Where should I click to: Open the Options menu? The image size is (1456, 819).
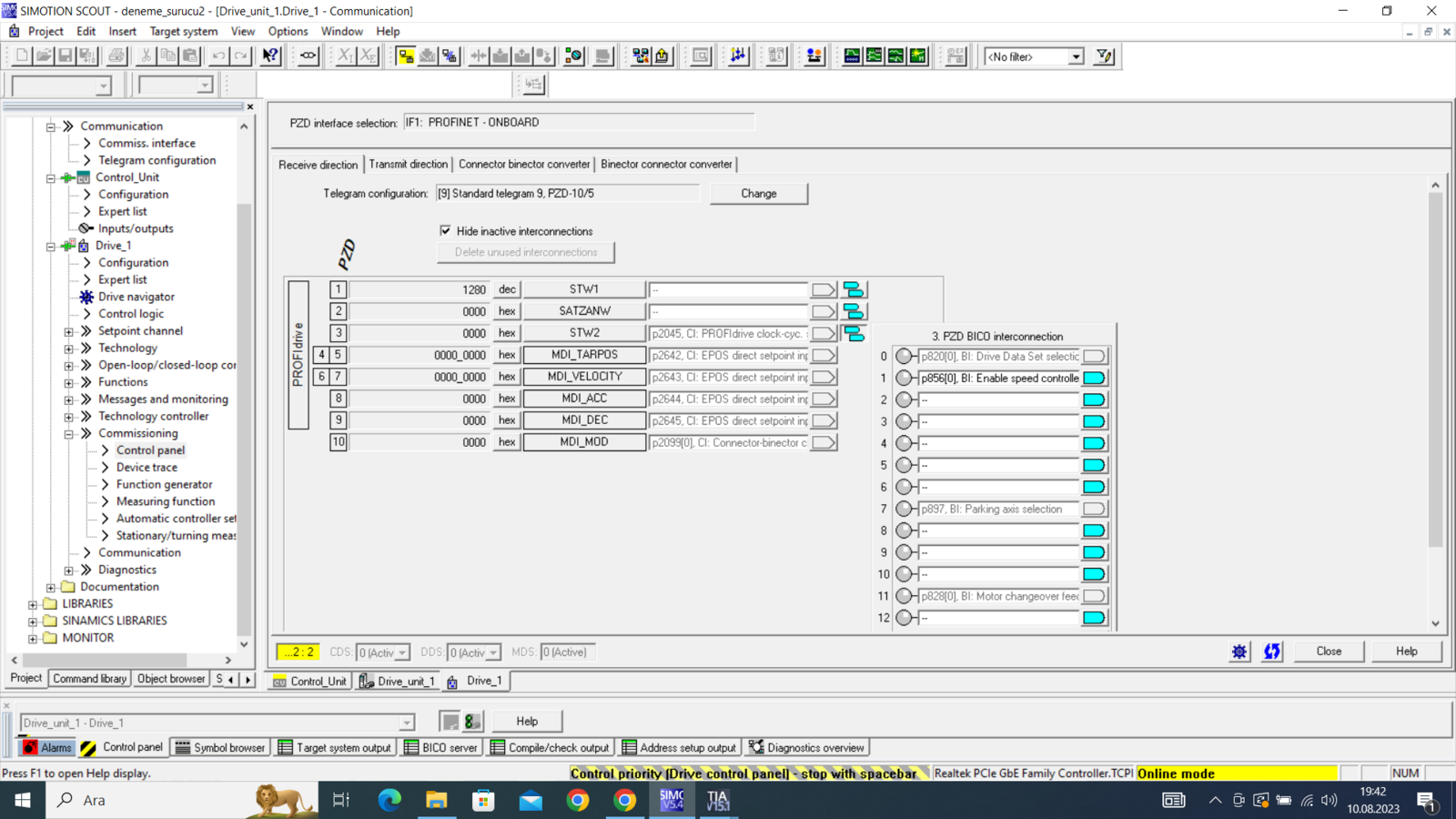pyautogui.click(x=288, y=31)
